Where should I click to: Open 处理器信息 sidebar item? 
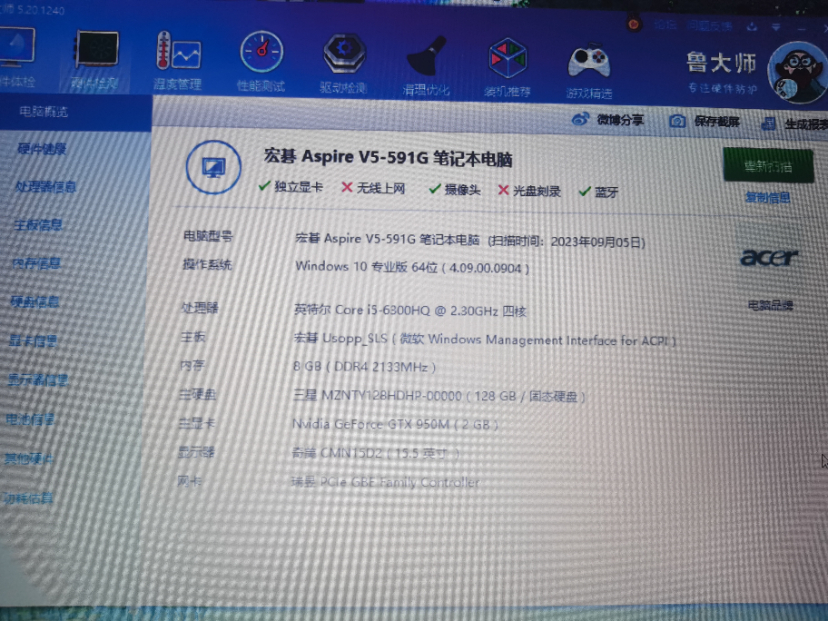[x=45, y=186]
